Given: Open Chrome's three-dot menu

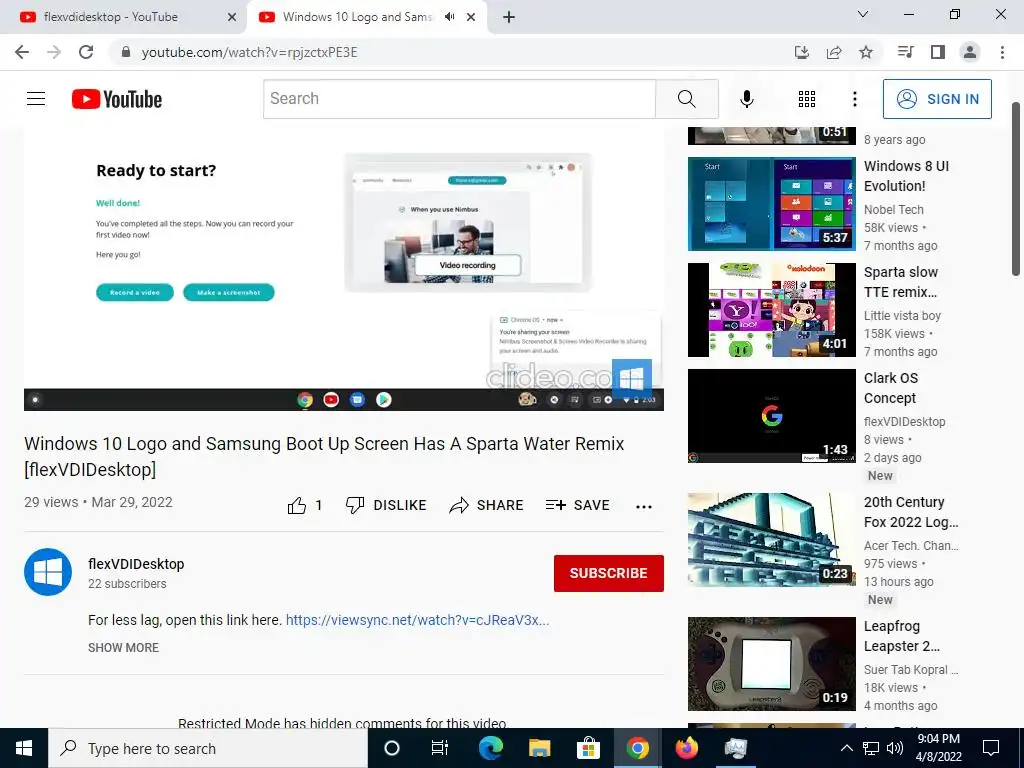Looking at the screenshot, I should tap(1002, 52).
